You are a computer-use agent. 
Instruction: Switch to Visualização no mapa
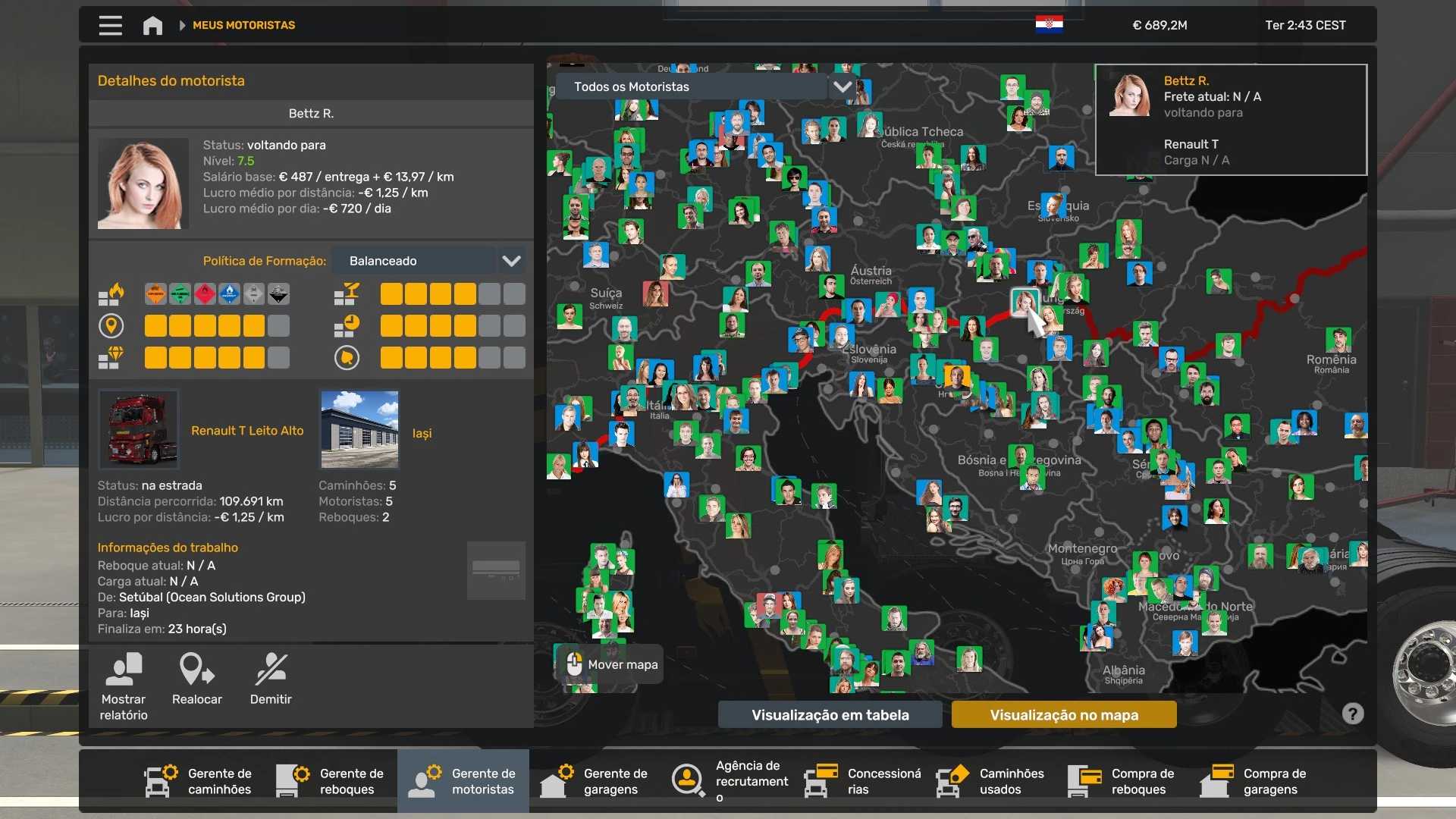point(1063,714)
